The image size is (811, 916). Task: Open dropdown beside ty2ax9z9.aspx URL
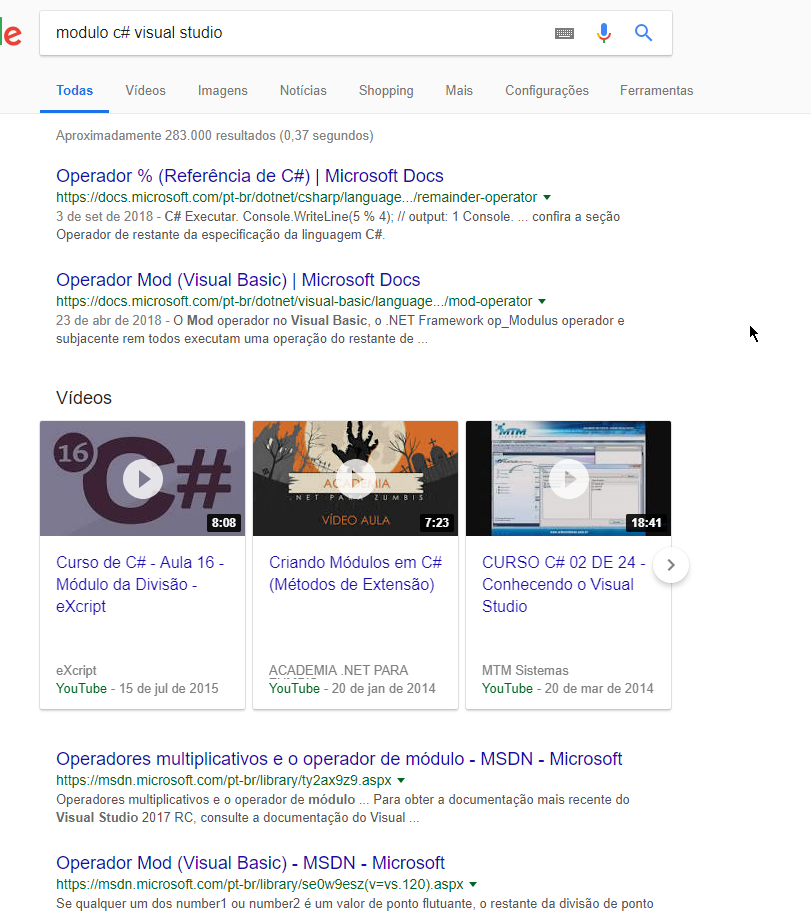tap(401, 780)
